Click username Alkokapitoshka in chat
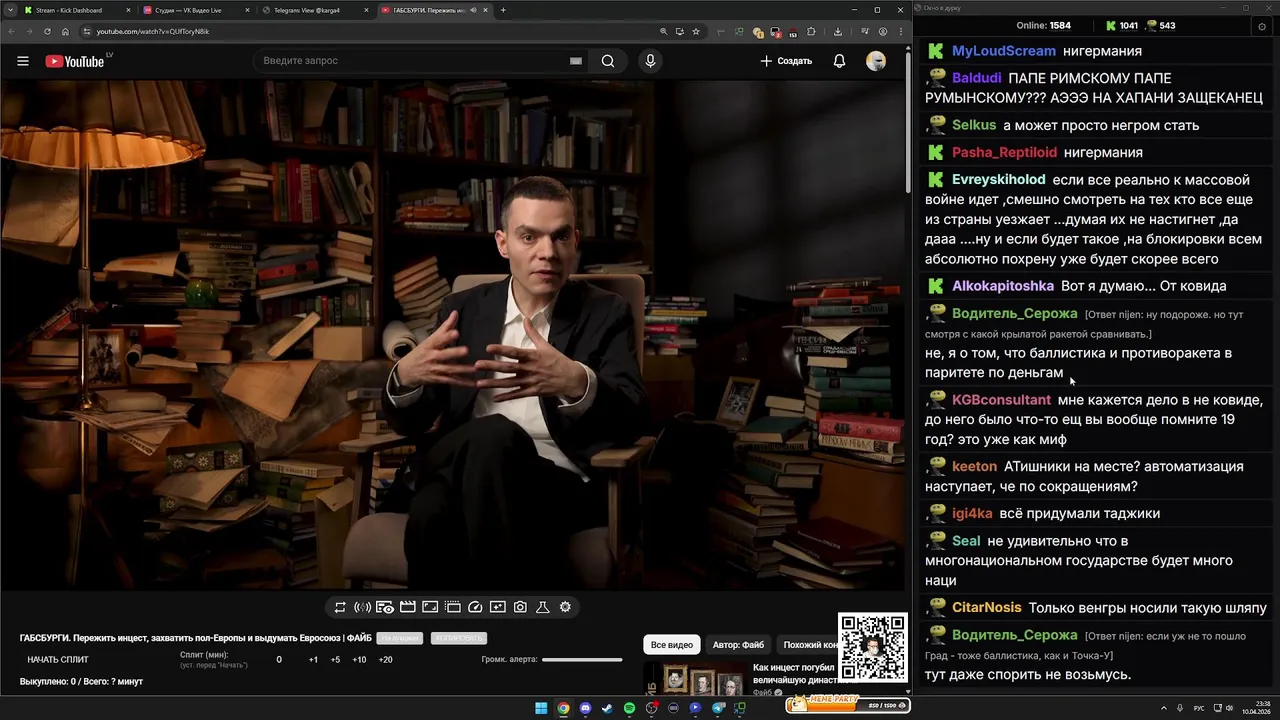 [x=1003, y=286]
